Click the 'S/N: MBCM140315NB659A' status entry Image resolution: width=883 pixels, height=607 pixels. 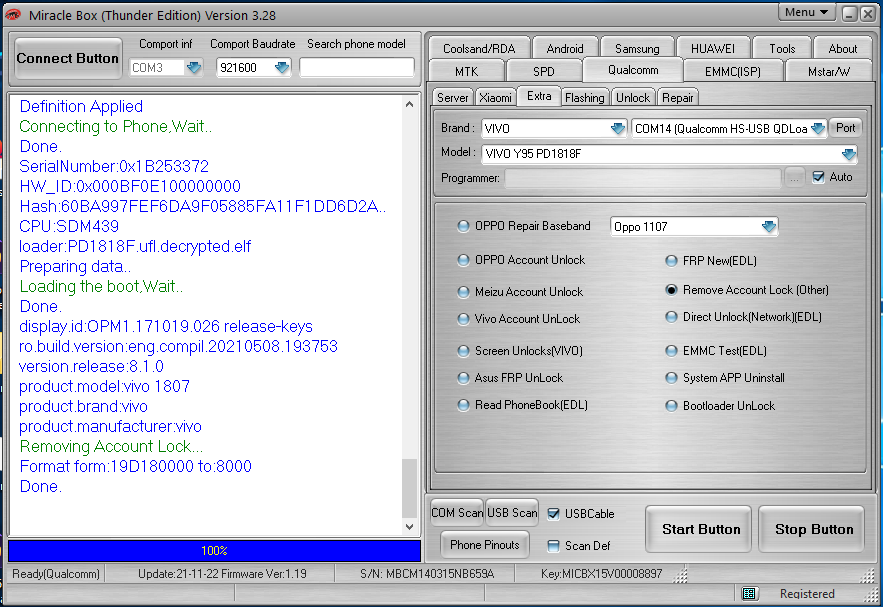pyautogui.click(x=427, y=574)
